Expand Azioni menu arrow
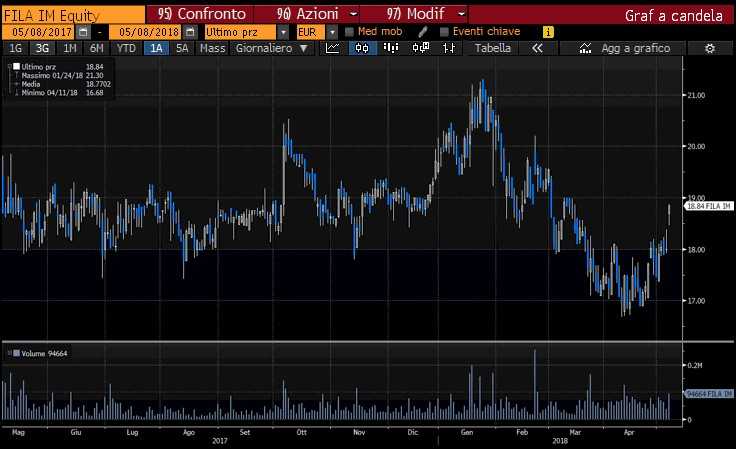The width and height of the screenshot is (736, 449). 353,15
